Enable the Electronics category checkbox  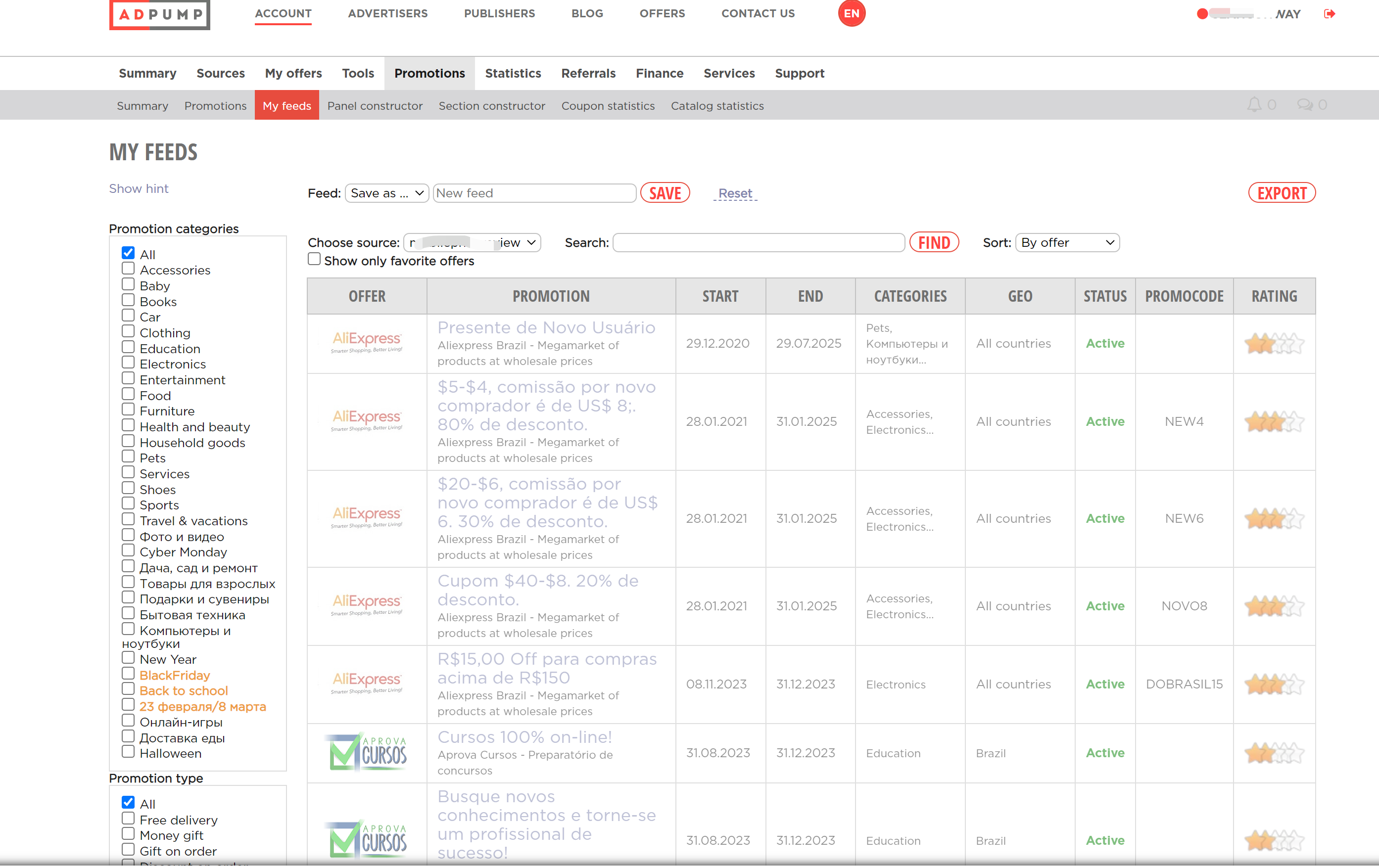128,363
